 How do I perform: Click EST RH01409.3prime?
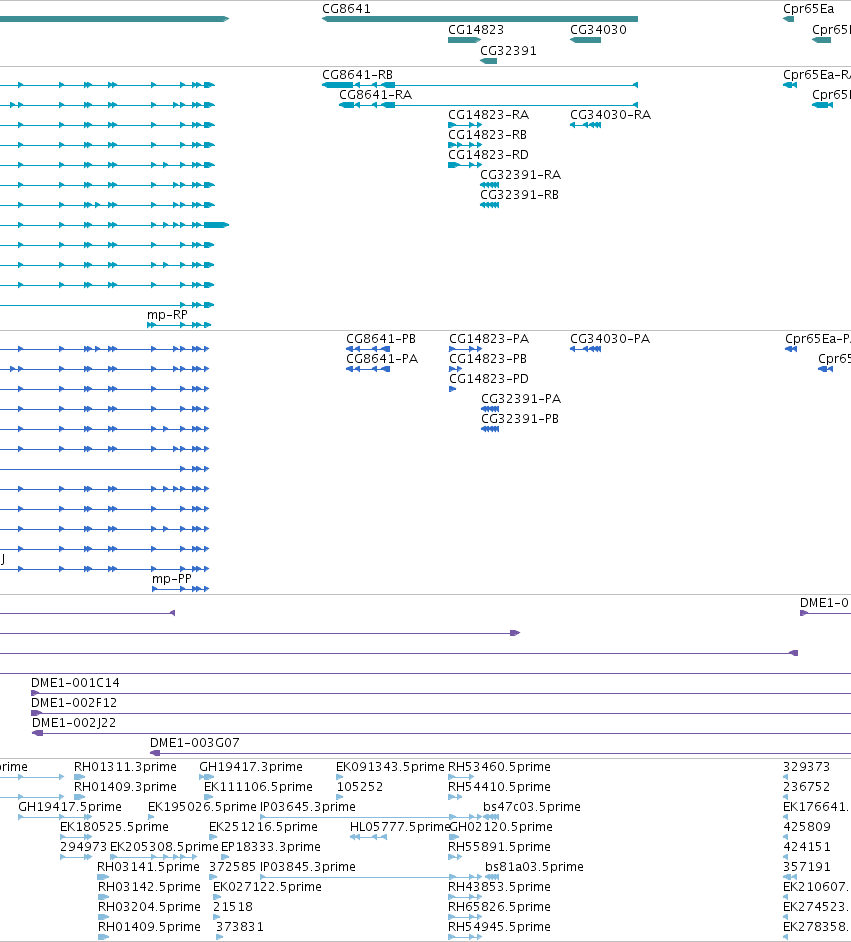point(126,787)
